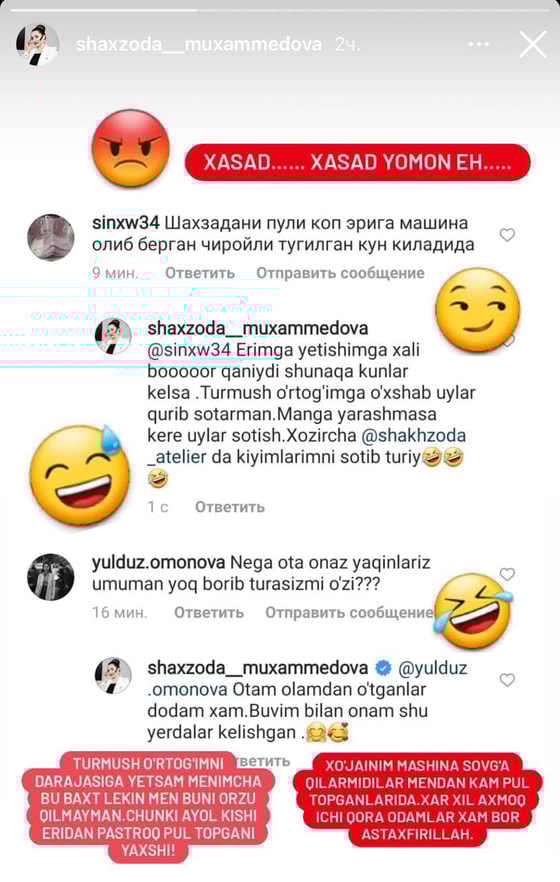Like the reply about Otam olamdan o'tganlar
This screenshot has height=882, width=560.
point(507,680)
